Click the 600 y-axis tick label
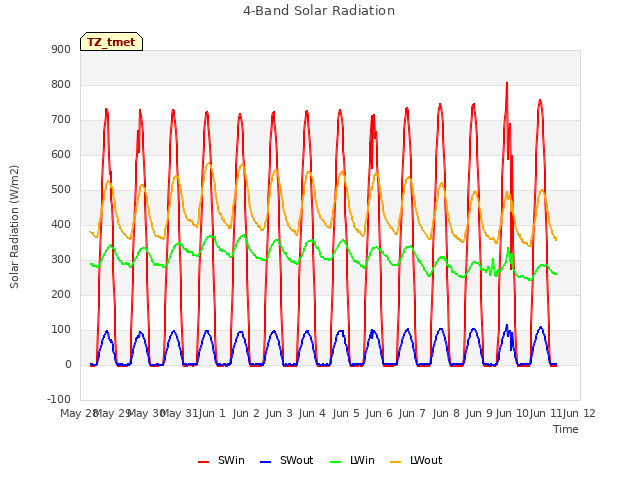This screenshot has height=480, width=640. 61,155
